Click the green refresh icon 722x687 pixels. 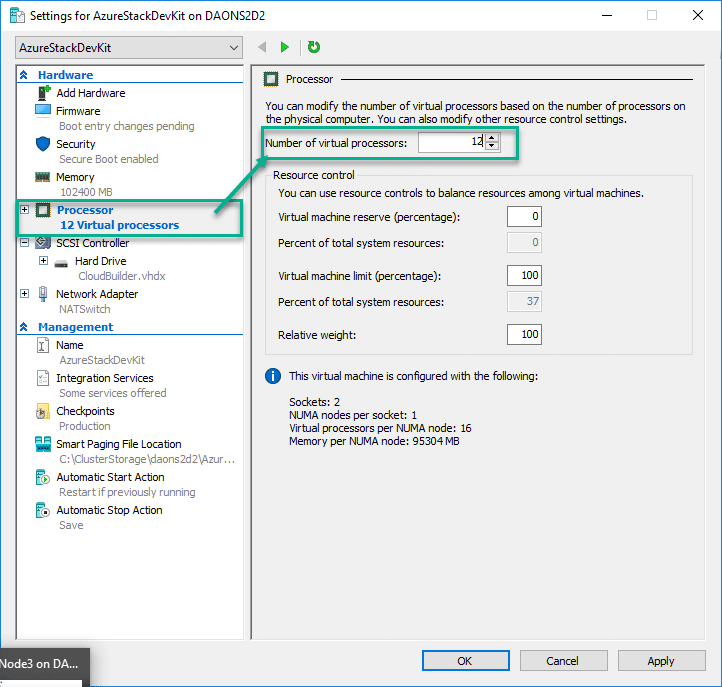(x=314, y=47)
